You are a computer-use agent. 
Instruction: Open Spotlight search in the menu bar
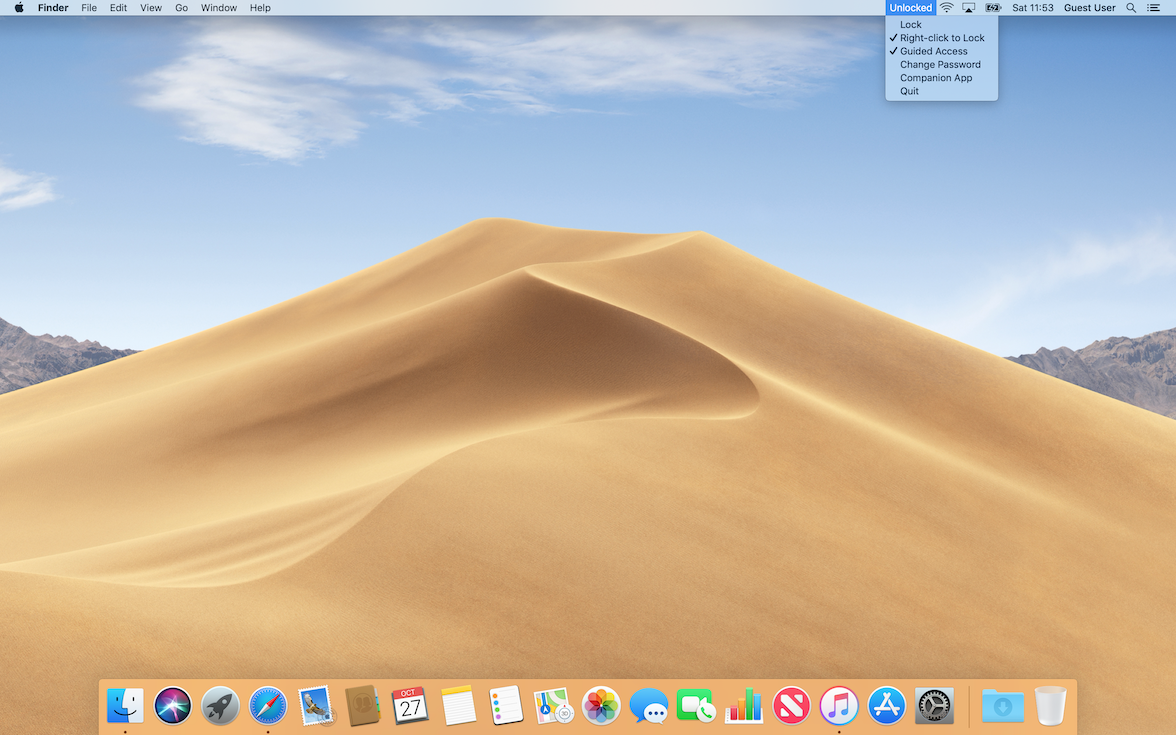(x=1130, y=7)
